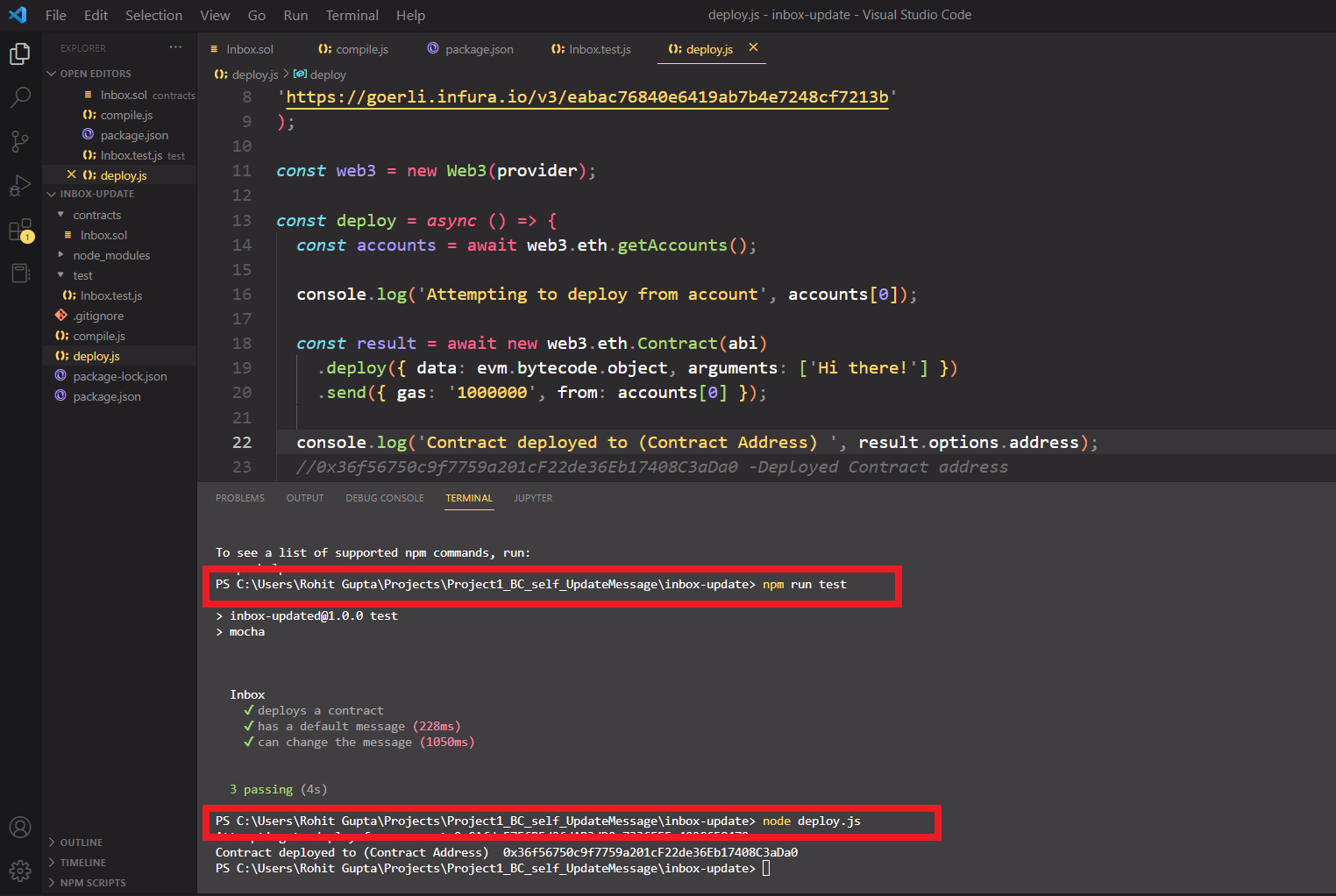Click the VS Code logo icon

pos(18,15)
